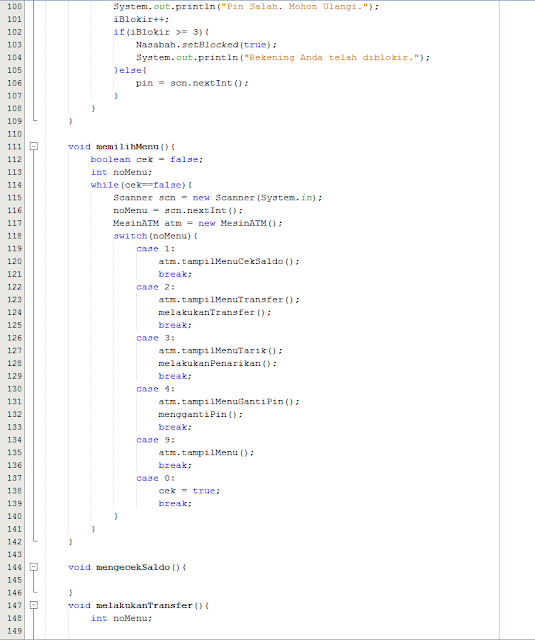
Task: Click the switch(noMenu) statement
Action: pyautogui.click(x=155, y=236)
